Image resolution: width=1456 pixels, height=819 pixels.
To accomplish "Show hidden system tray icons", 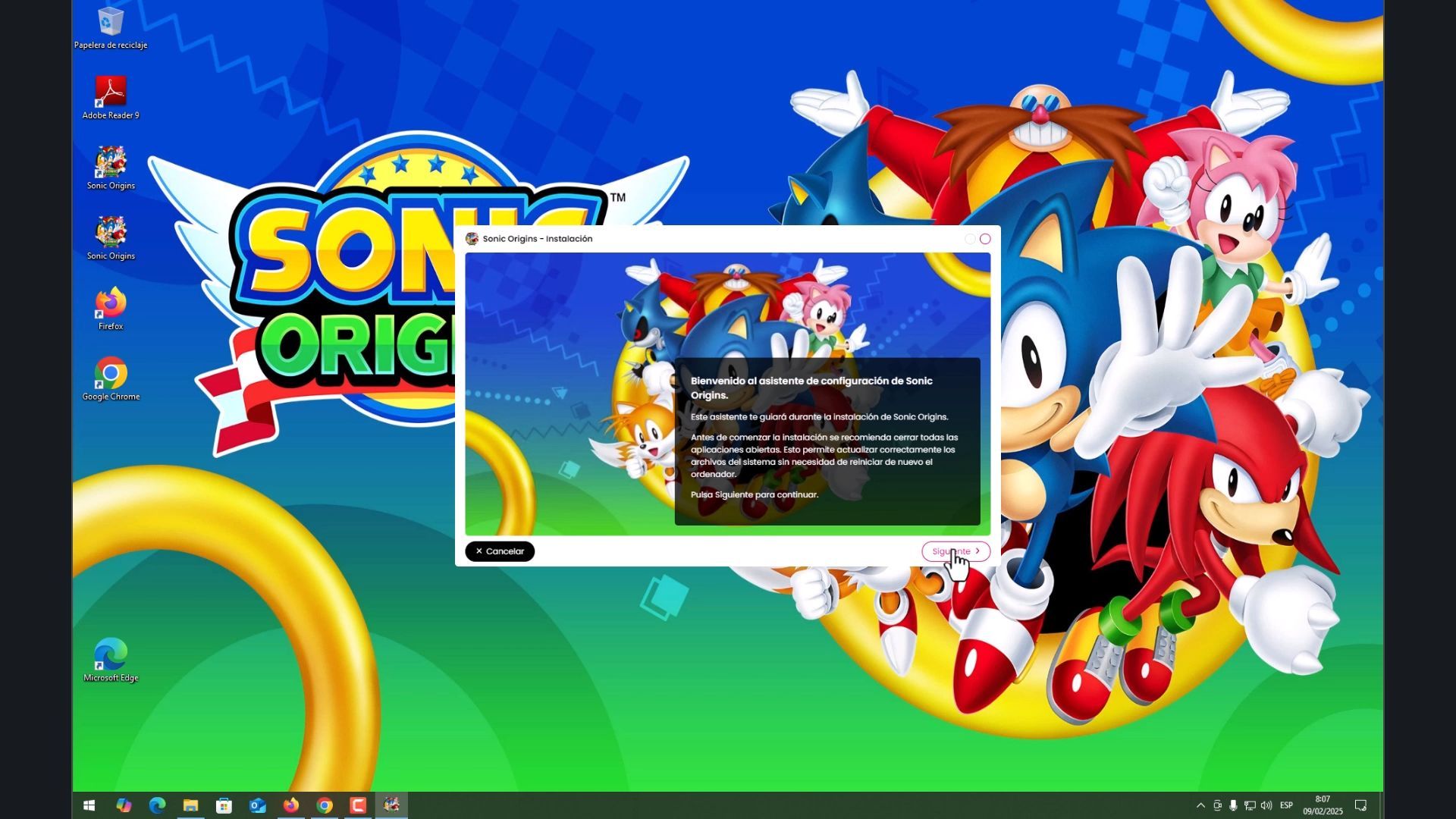I will coord(1200,805).
